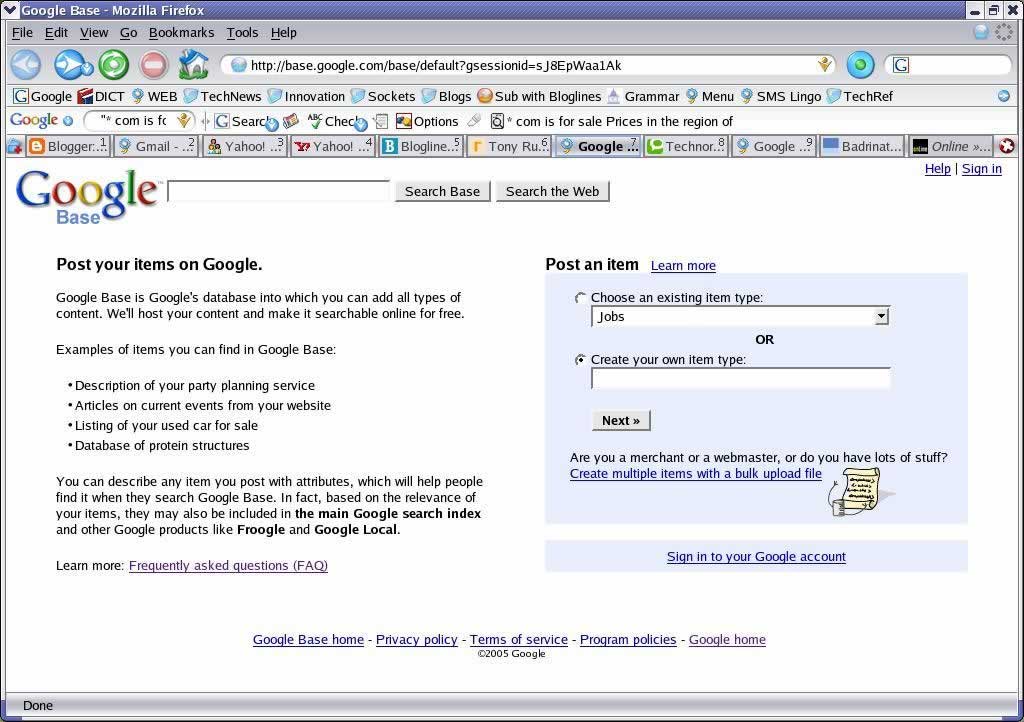This screenshot has height=722, width=1024.
Task: Click the browser URL address bar
Action: (x=522, y=65)
